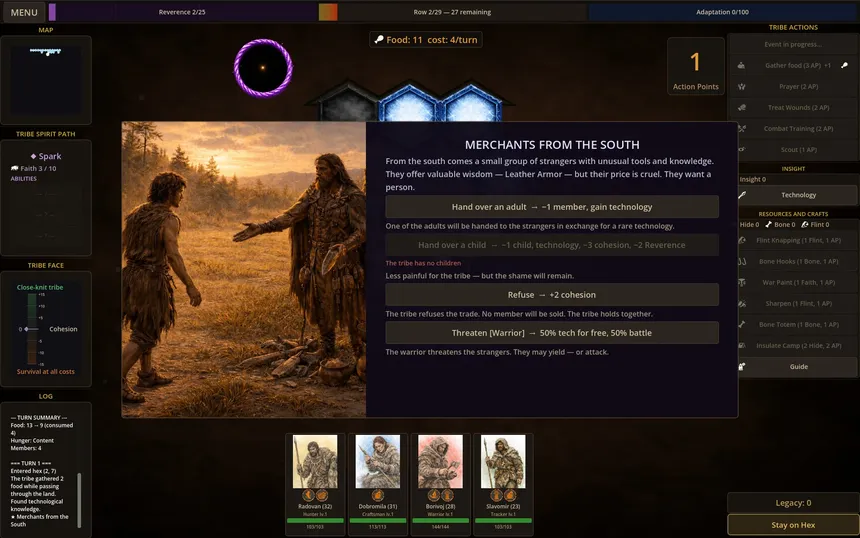Click the Bone Totem craft icon
860x538 pixels.
tap(741, 325)
